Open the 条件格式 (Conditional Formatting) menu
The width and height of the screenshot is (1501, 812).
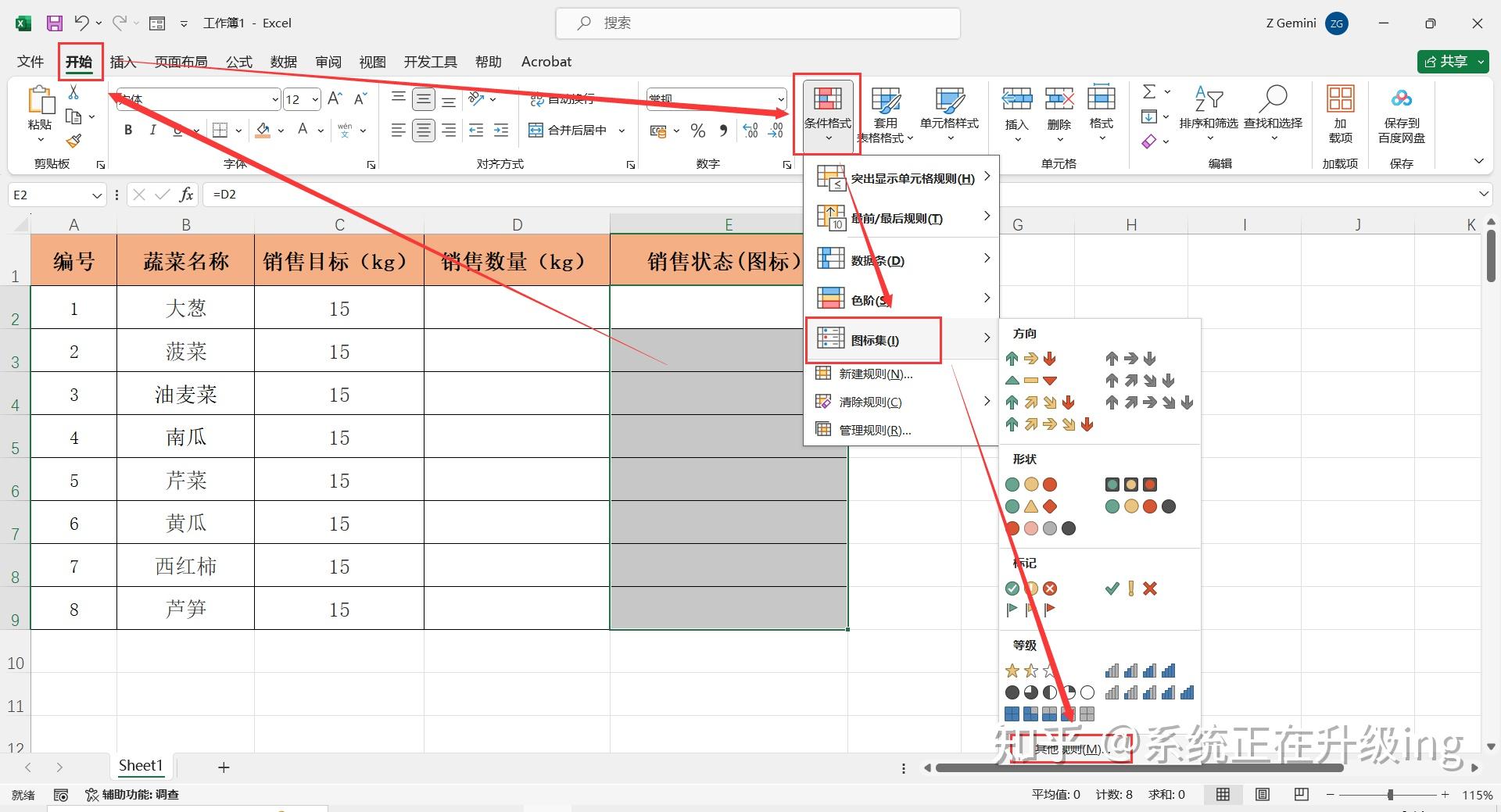pyautogui.click(x=827, y=113)
